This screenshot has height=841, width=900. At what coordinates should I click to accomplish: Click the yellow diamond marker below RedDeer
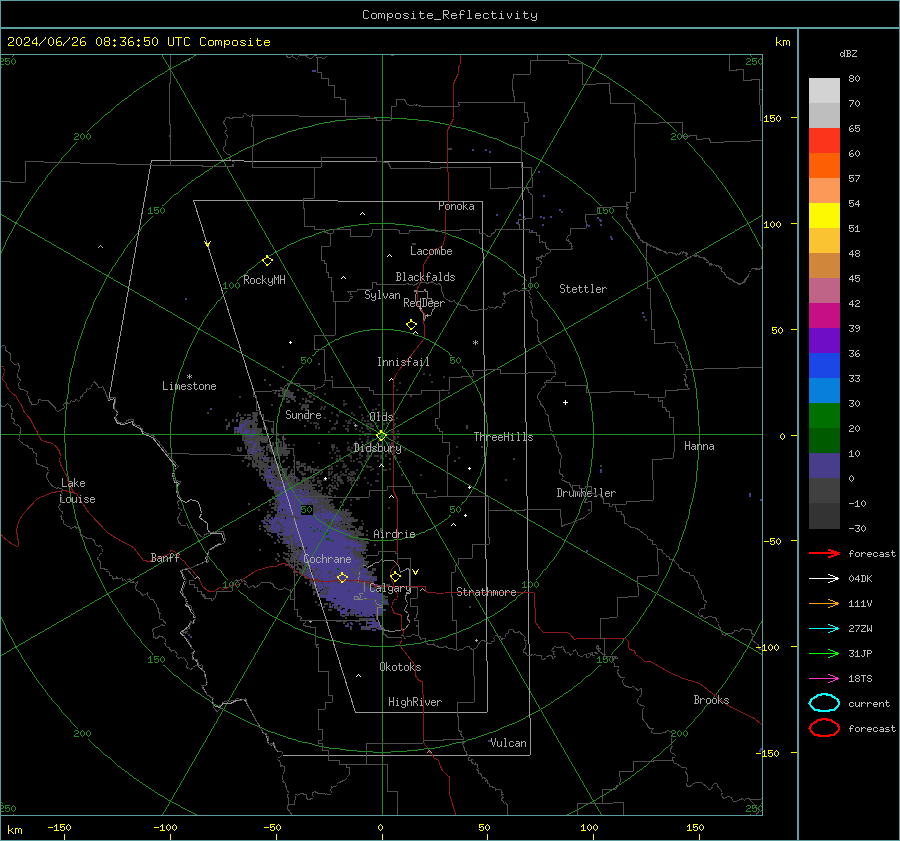click(411, 325)
